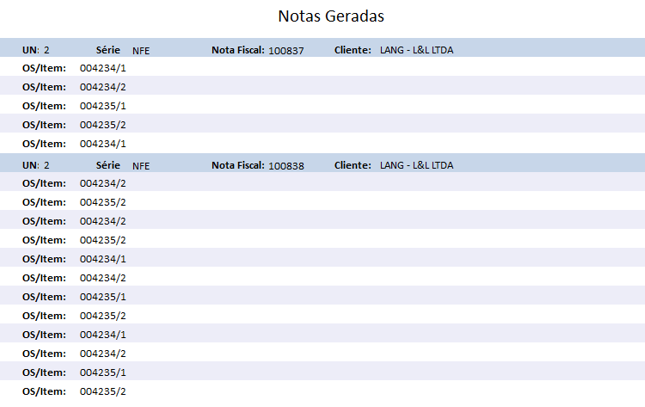The height and width of the screenshot is (407, 645).
Task: Select the first OS/Item 004234/1 under nota 100837
Action: coord(103,68)
